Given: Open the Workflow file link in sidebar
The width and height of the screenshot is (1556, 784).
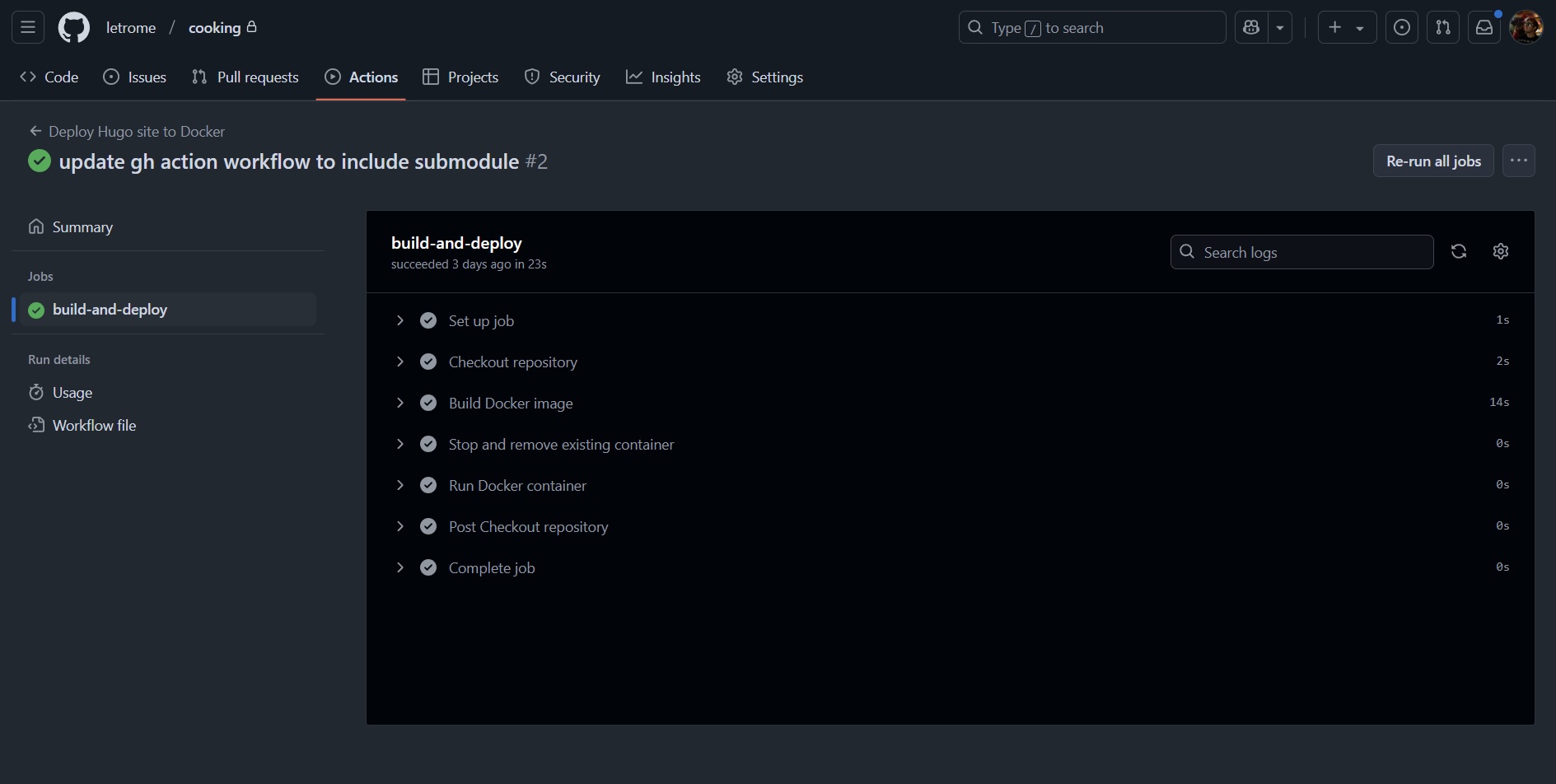Looking at the screenshot, I should tap(94, 425).
